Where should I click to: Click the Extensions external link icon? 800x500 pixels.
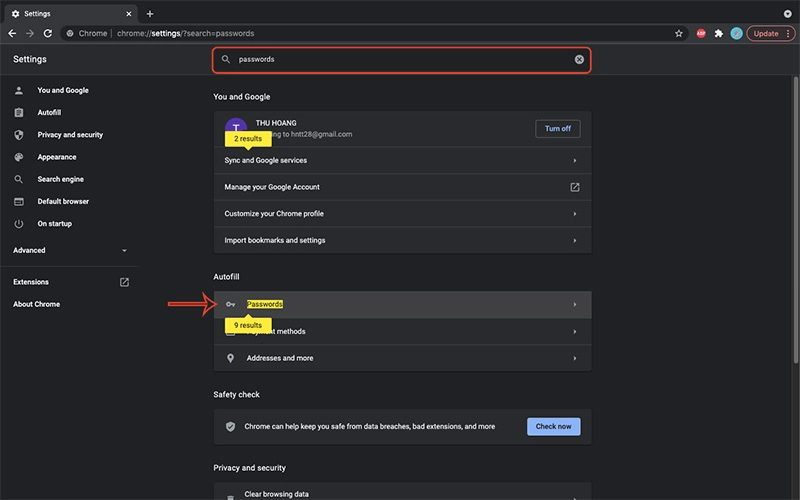124,282
